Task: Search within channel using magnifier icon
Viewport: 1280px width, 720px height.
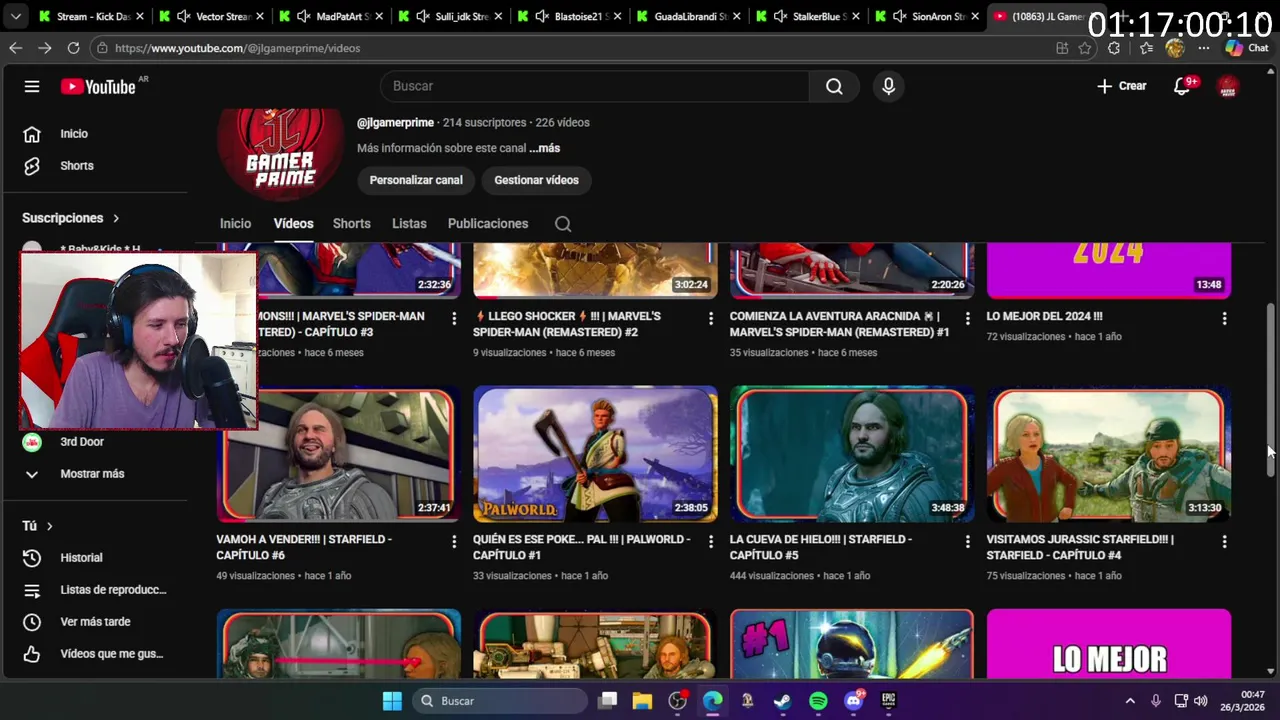Action: (x=563, y=224)
